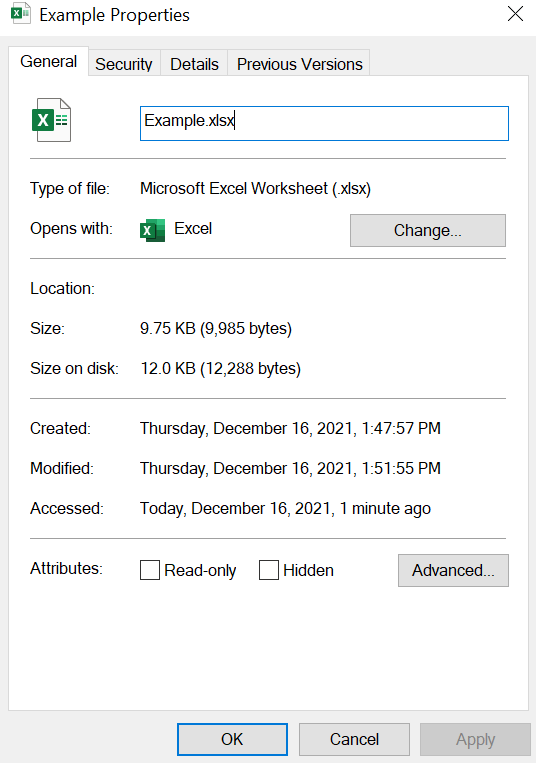Open the Previous Versions tab
The height and width of the screenshot is (763, 536).
(300, 64)
